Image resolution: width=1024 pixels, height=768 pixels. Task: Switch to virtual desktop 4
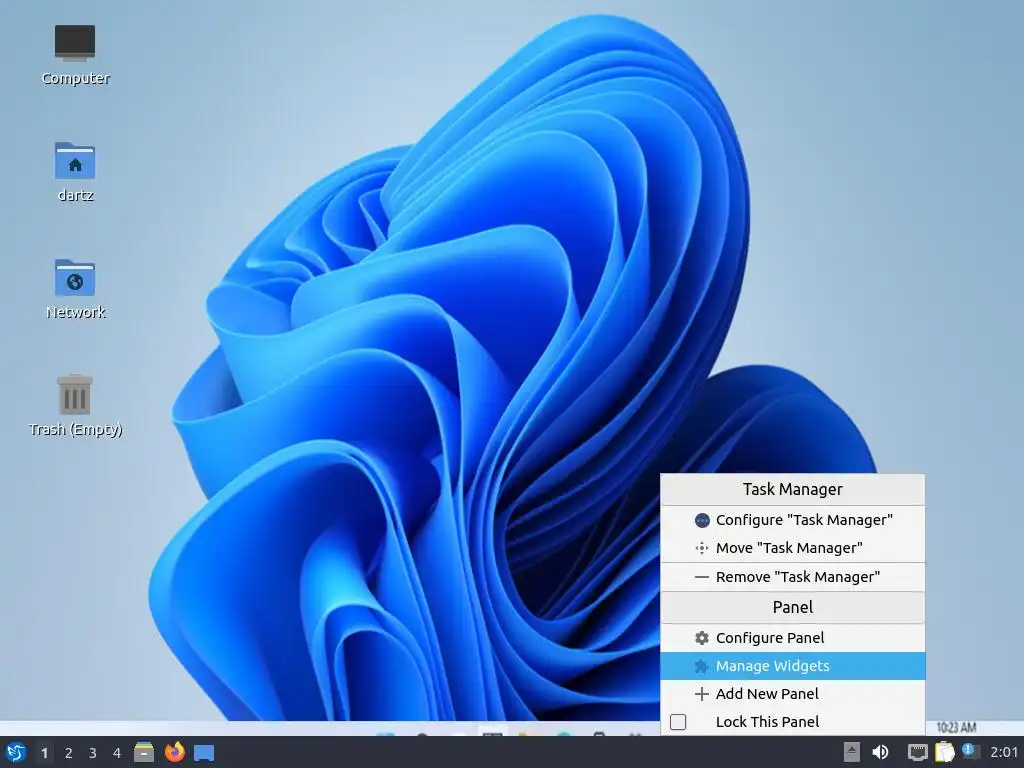[x=117, y=753]
